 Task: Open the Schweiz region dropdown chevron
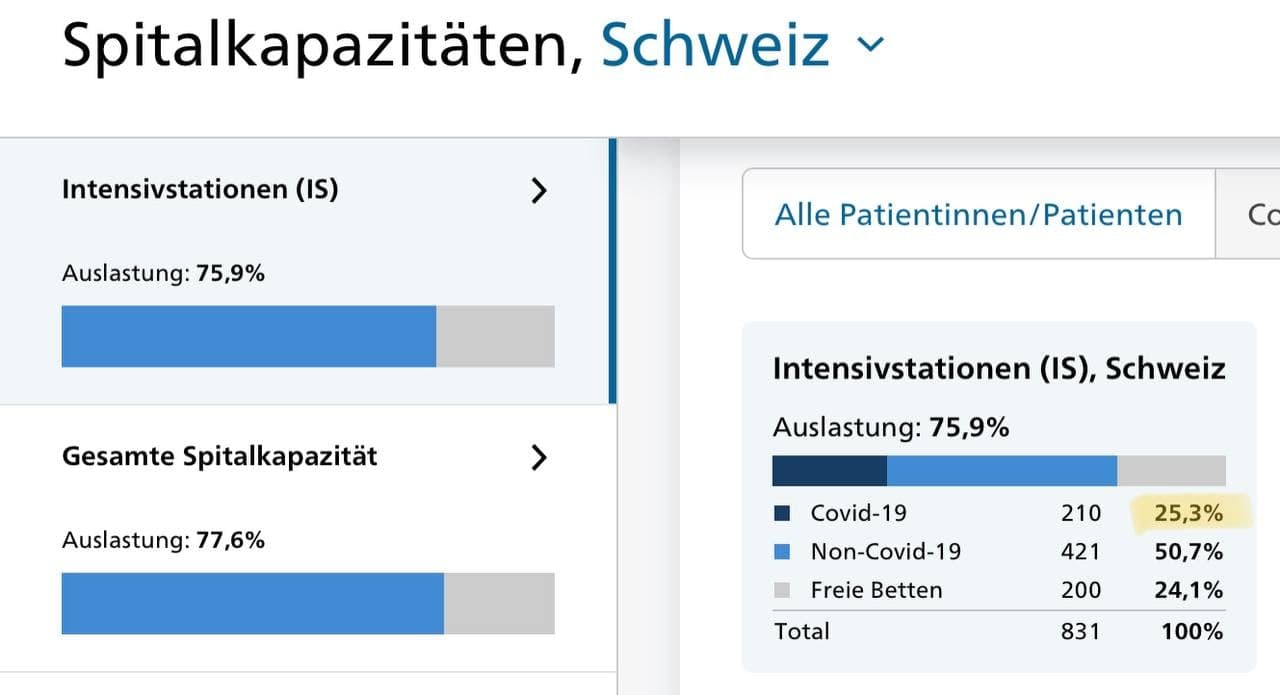(x=871, y=45)
